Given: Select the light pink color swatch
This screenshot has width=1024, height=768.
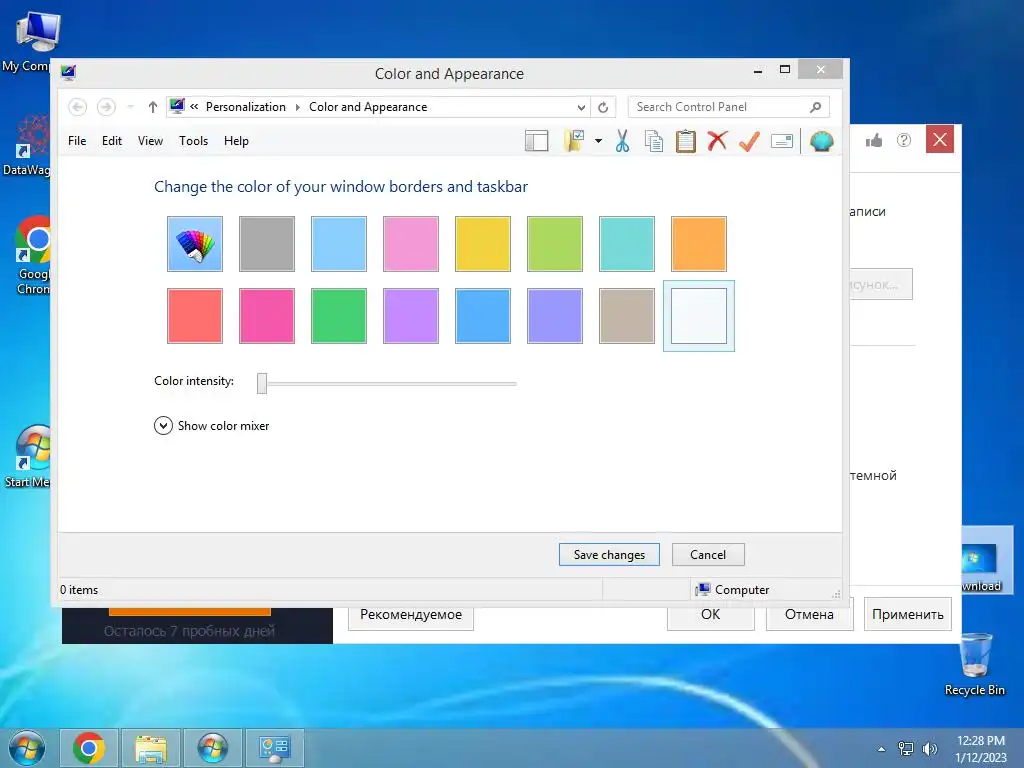Looking at the screenshot, I should [x=411, y=244].
